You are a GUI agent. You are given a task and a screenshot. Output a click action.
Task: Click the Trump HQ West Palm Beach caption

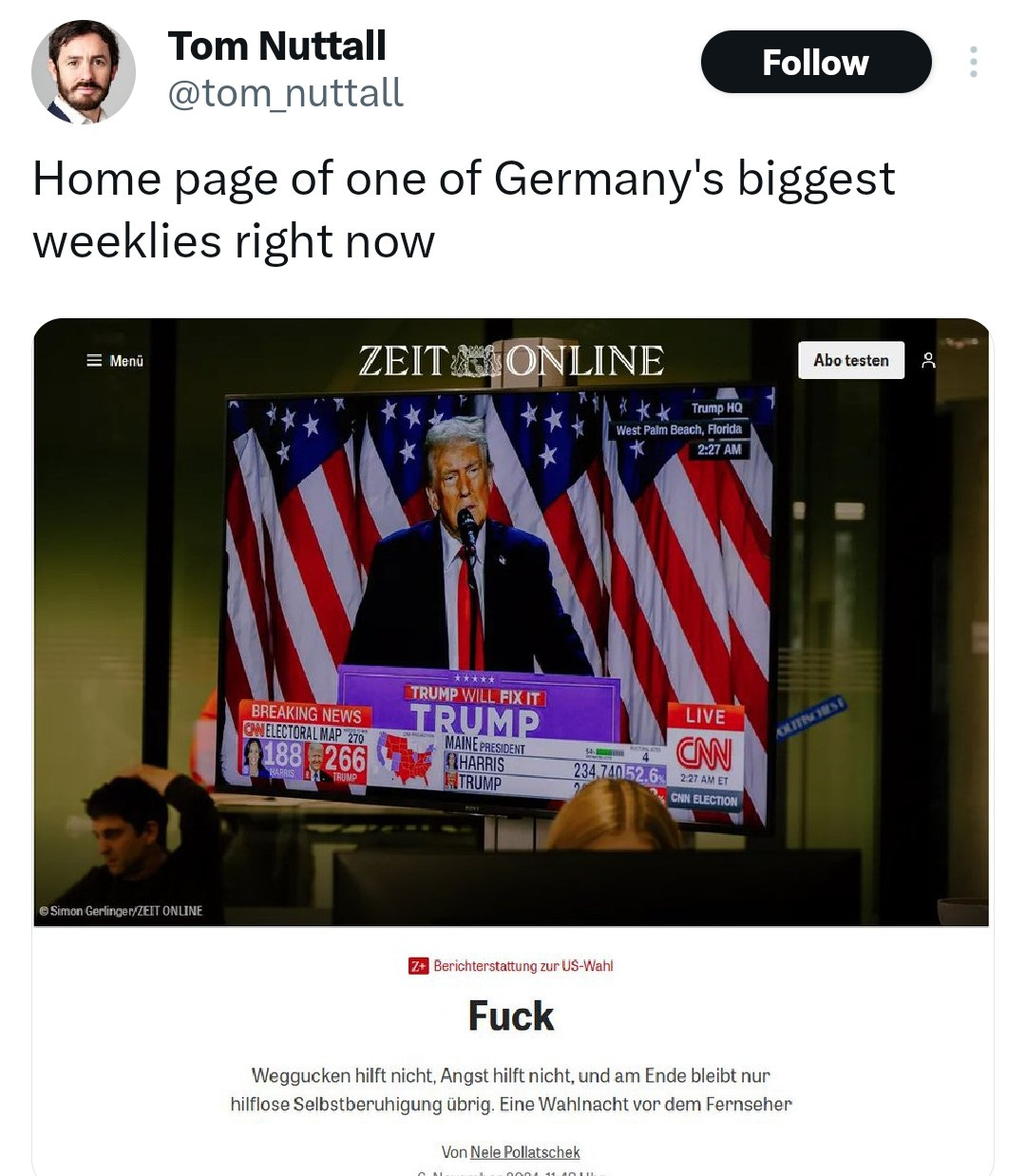(x=679, y=428)
